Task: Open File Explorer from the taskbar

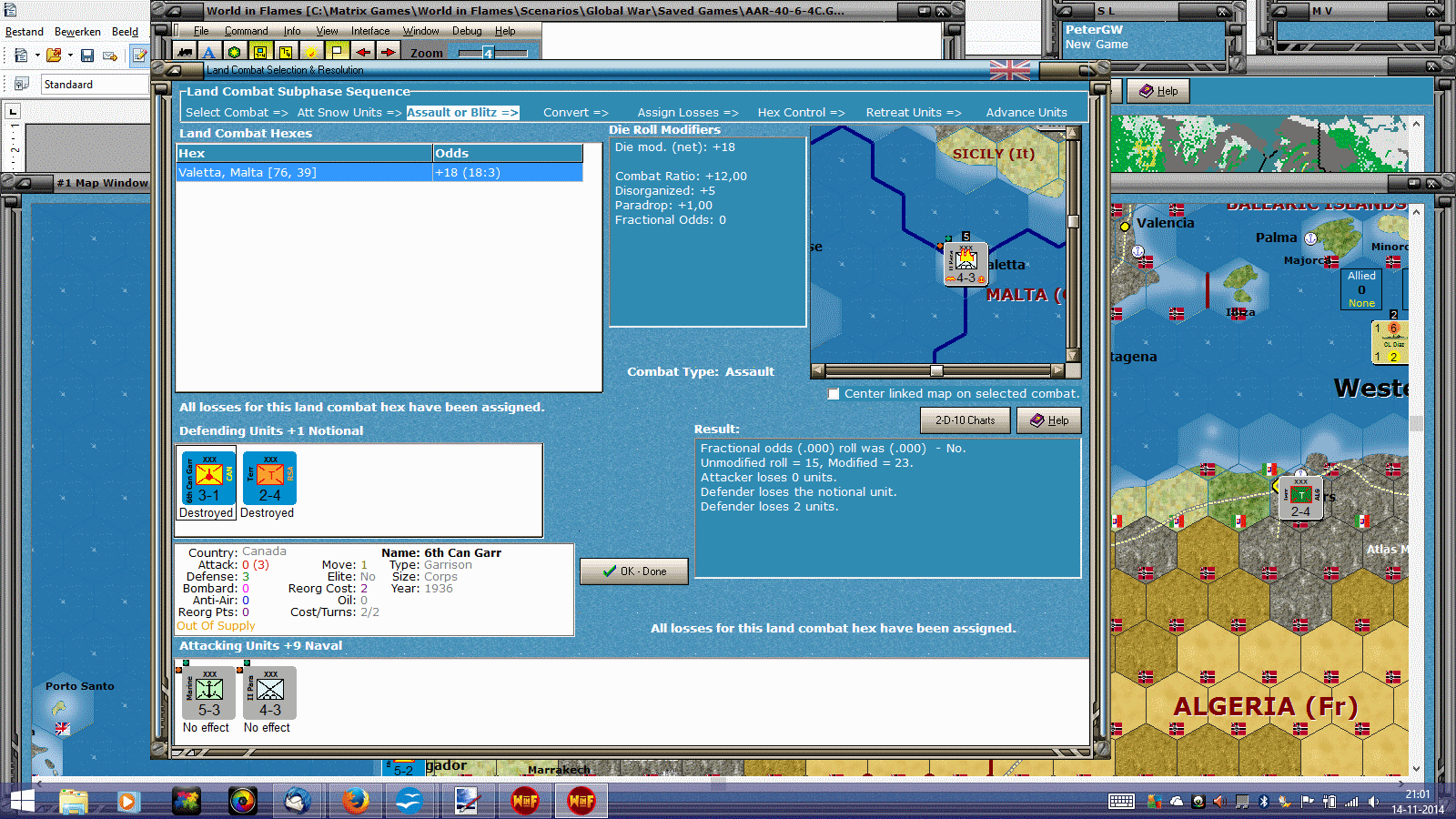Action: click(74, 801)
